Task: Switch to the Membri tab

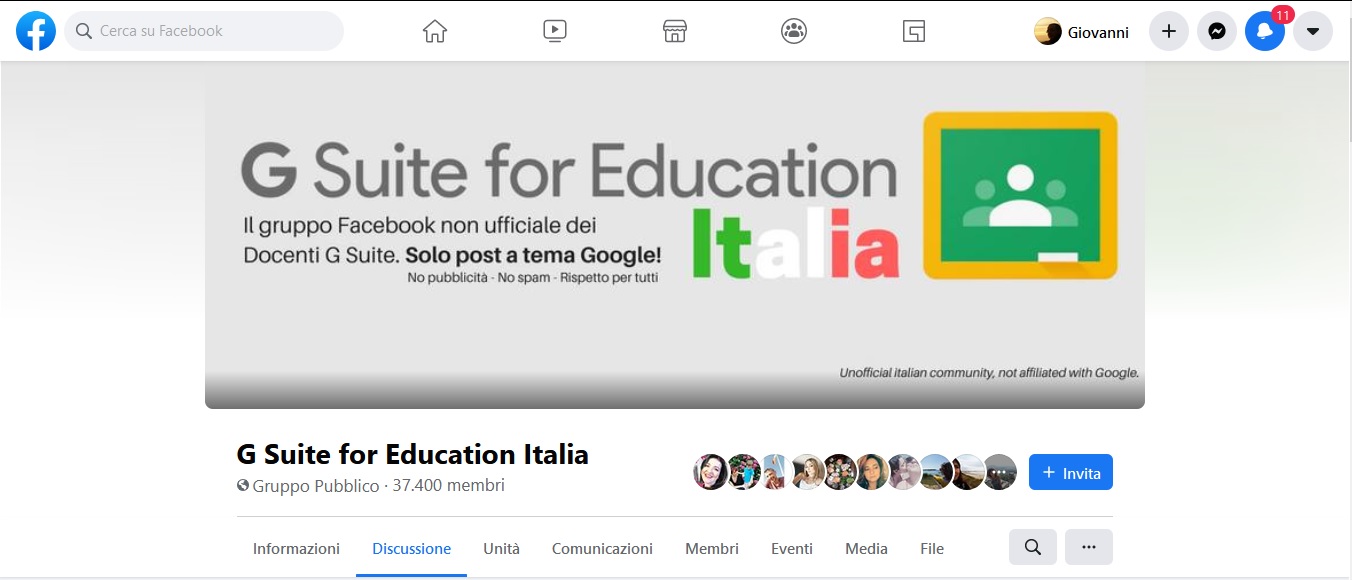Action: click(711, 548)
